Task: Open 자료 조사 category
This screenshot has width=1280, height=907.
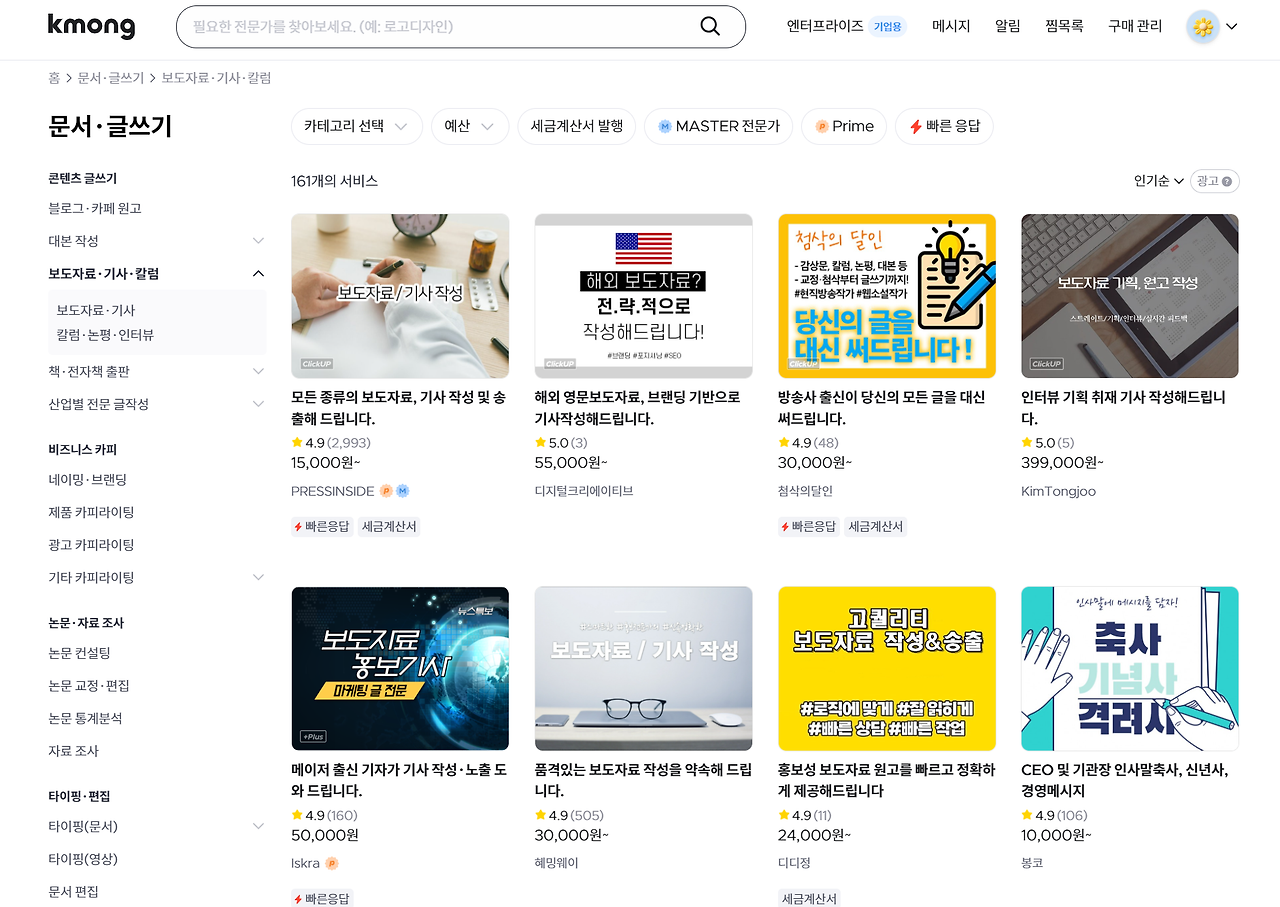Action: pos(73,751)
